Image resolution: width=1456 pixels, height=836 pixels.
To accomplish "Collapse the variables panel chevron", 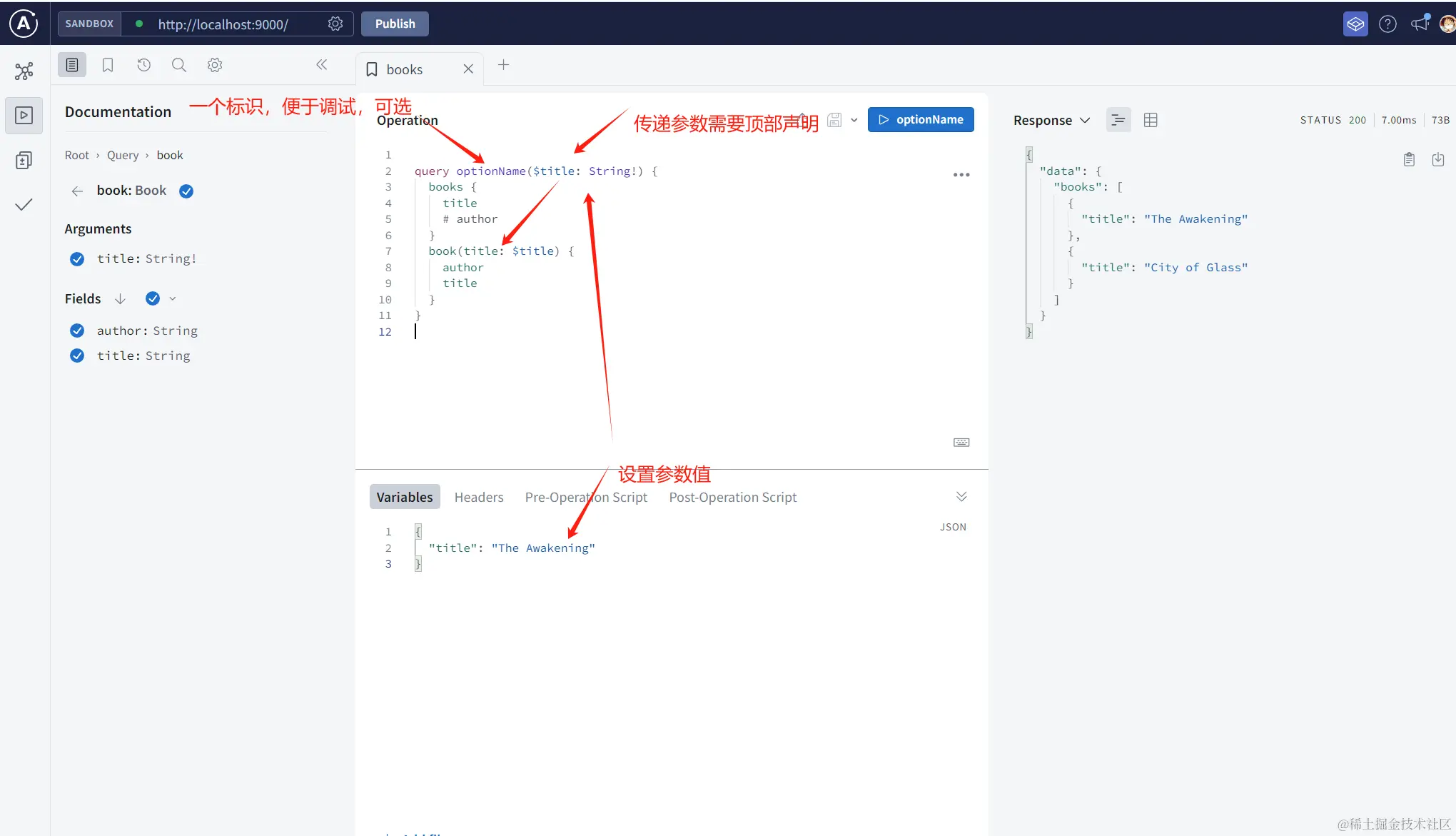I will click(x=961, y=497).
